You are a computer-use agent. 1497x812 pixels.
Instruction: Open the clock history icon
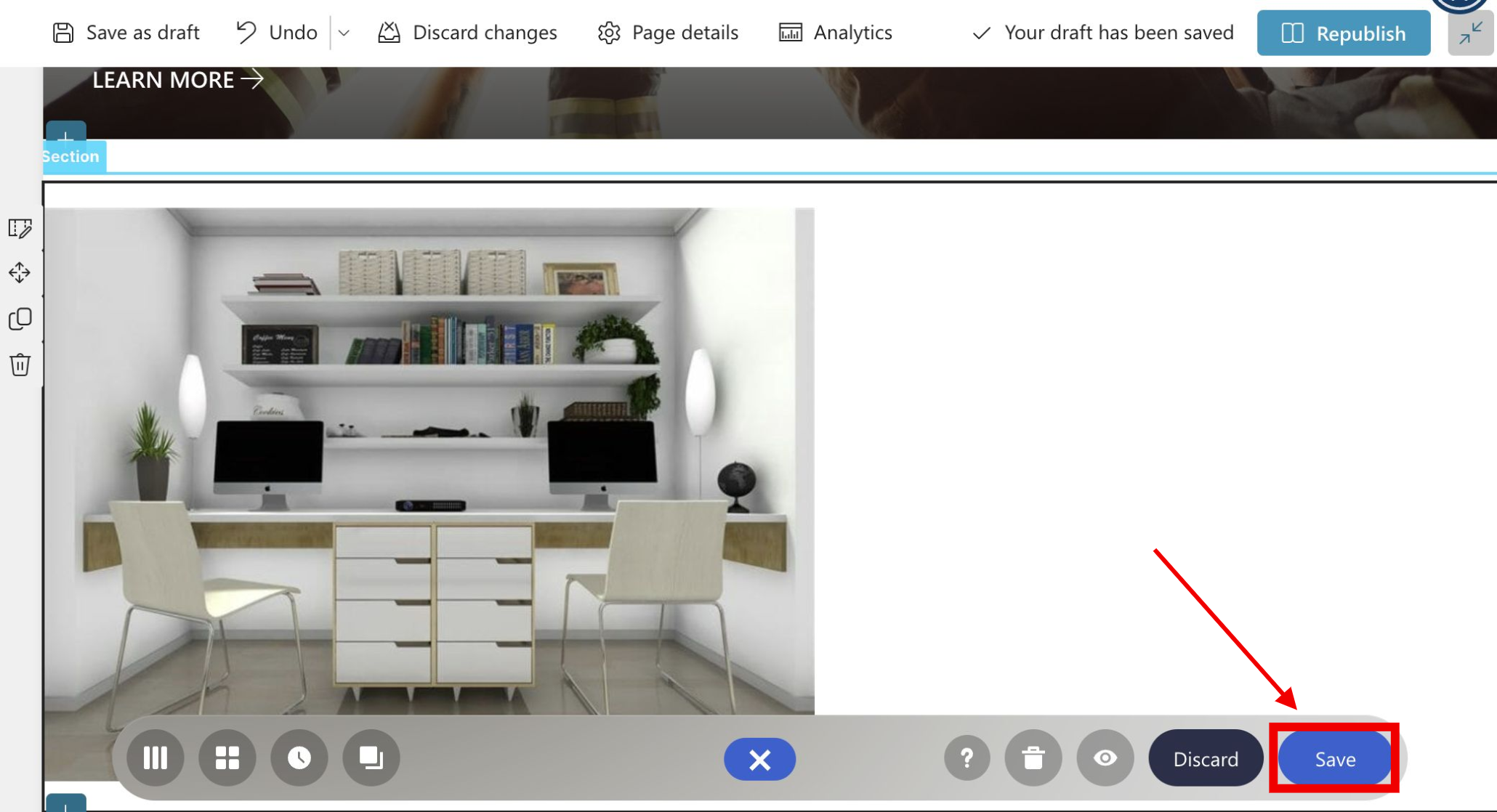[299, 758]
